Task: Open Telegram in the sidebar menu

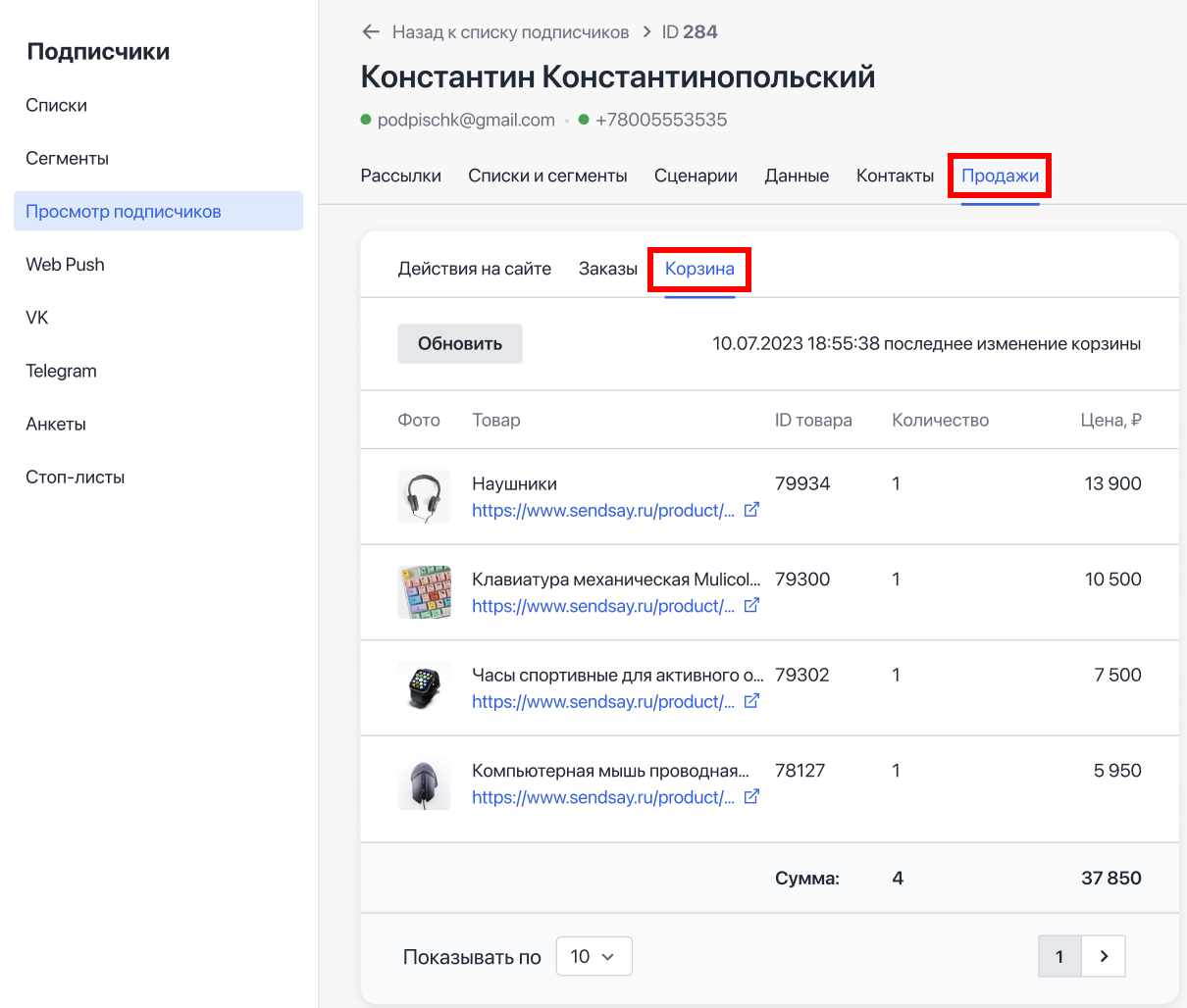Action: click(x=61, y=371)
